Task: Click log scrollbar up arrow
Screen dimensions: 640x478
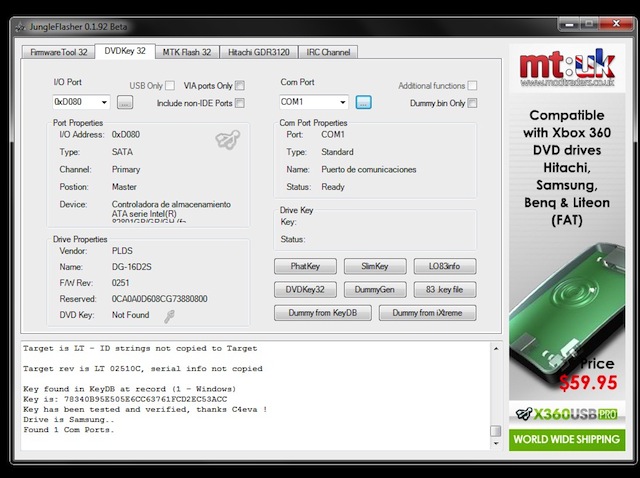Action: 496,349
